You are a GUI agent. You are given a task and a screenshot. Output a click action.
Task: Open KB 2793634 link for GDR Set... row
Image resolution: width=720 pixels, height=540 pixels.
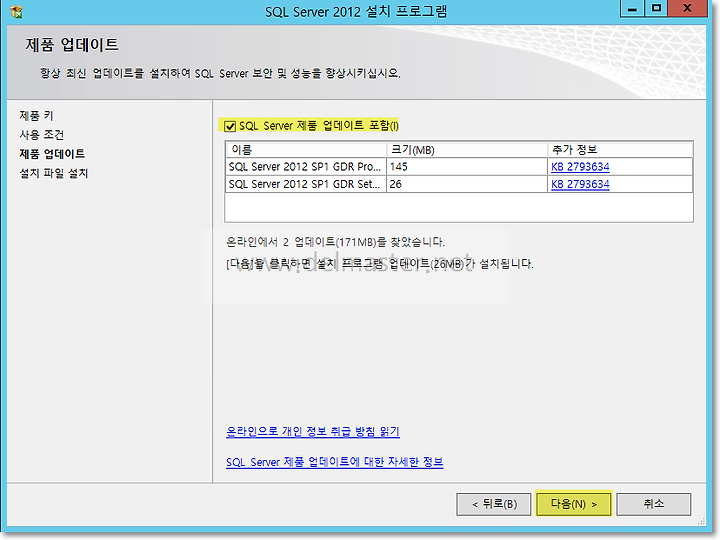pyautogui.click(x=580, y=184)
